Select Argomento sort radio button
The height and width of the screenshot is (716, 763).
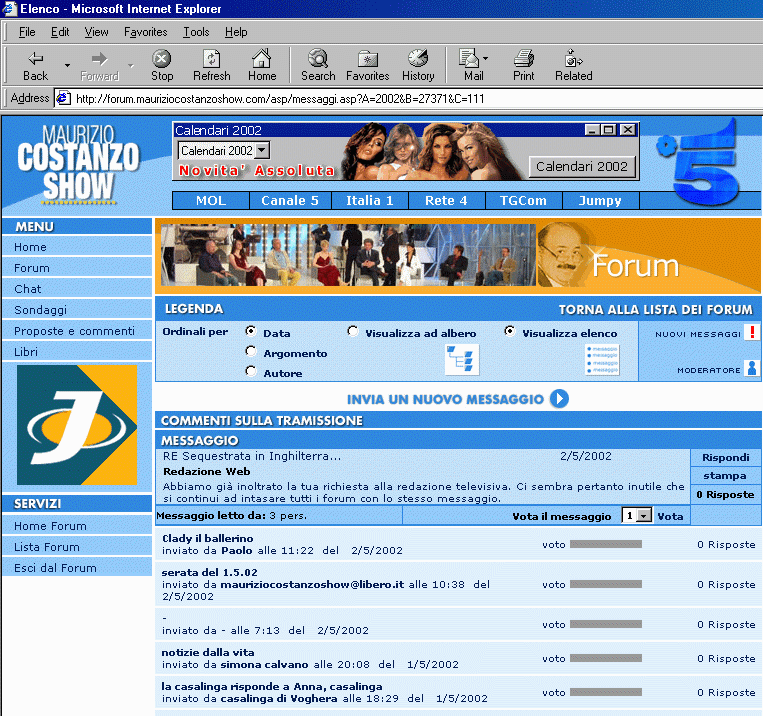[251, 351]
